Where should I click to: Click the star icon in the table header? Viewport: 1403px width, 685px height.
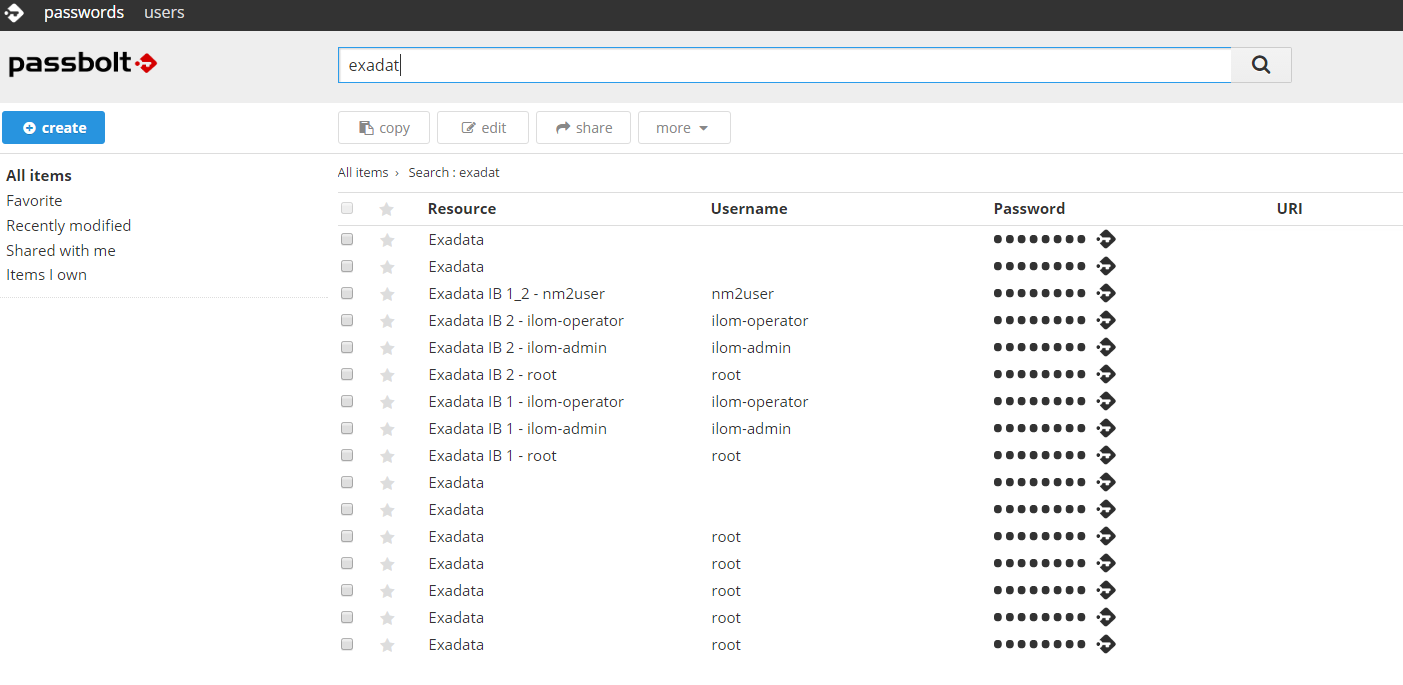click(387, 209)
